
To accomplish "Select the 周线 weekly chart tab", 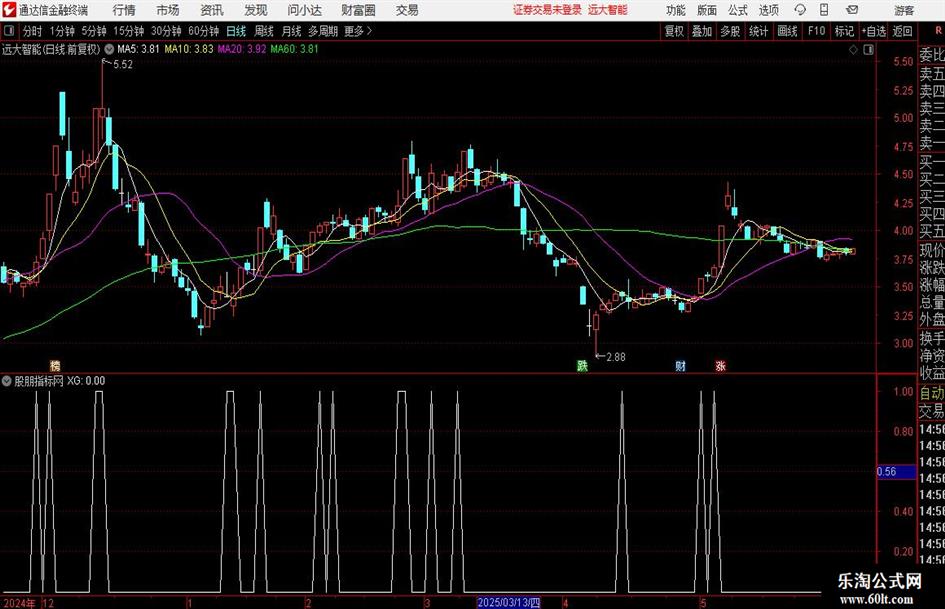I will (264, 31).
